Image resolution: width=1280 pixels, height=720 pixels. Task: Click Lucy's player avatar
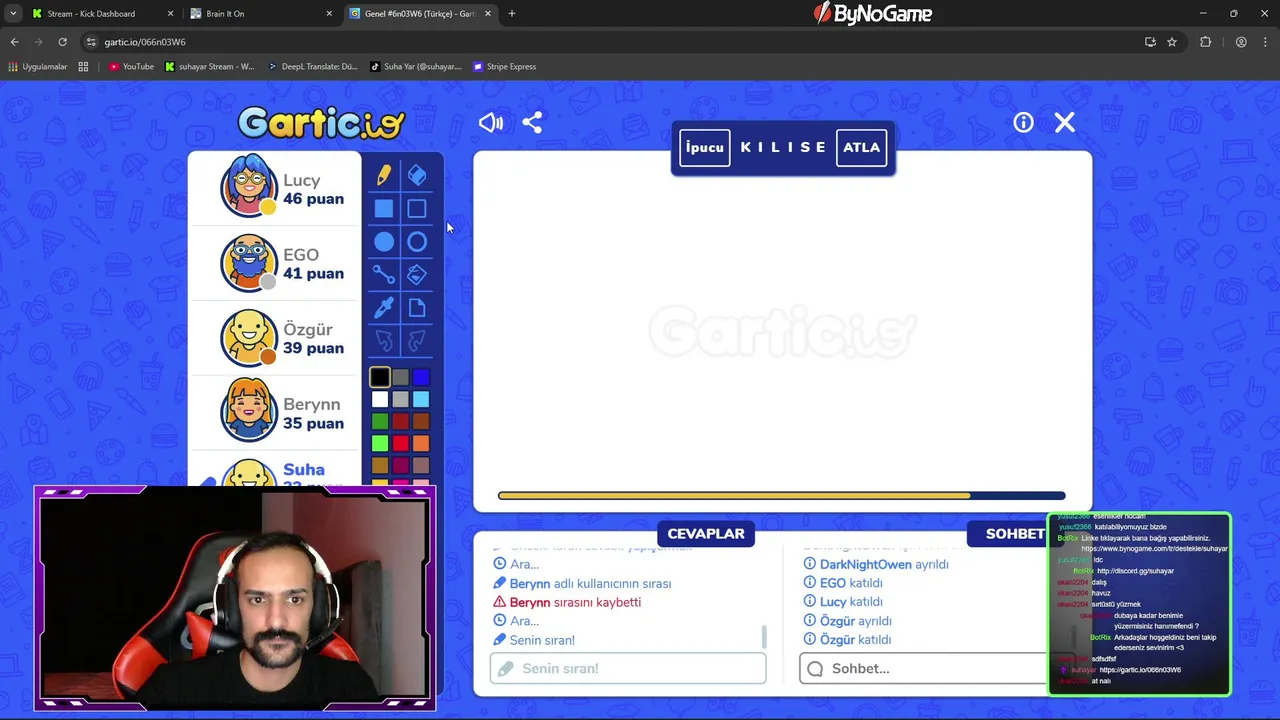(249, 186)
